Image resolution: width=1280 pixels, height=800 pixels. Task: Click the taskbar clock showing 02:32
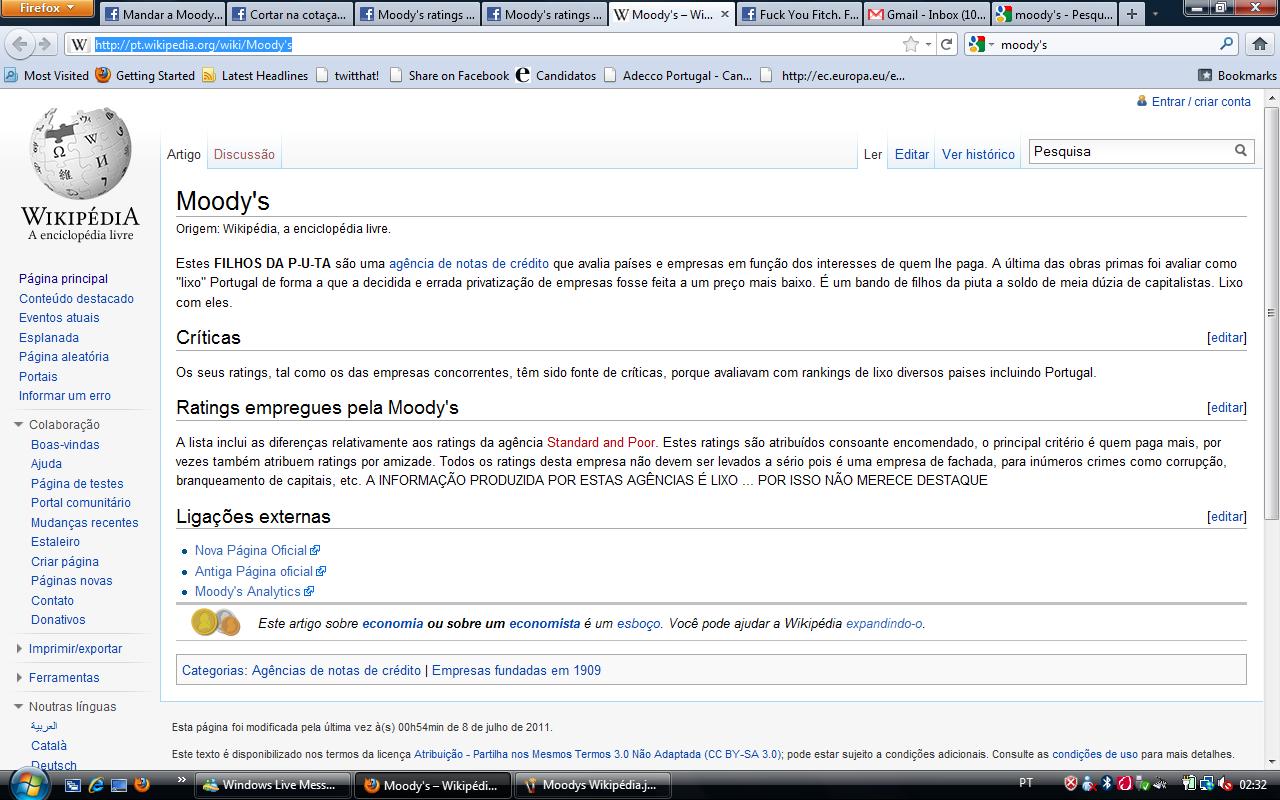[x=1252, y=785]
